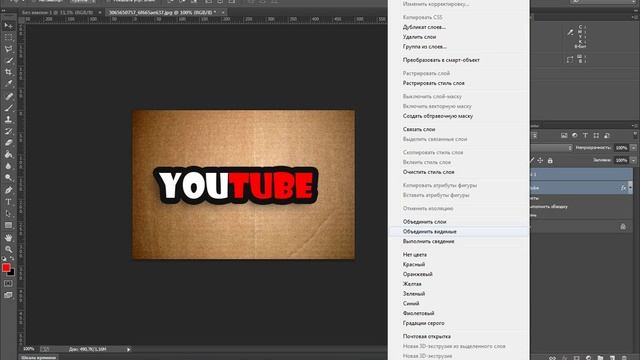Reset default foreground and background colors
The height and width of the screenshot is (360, 640).
click(4, 259)
